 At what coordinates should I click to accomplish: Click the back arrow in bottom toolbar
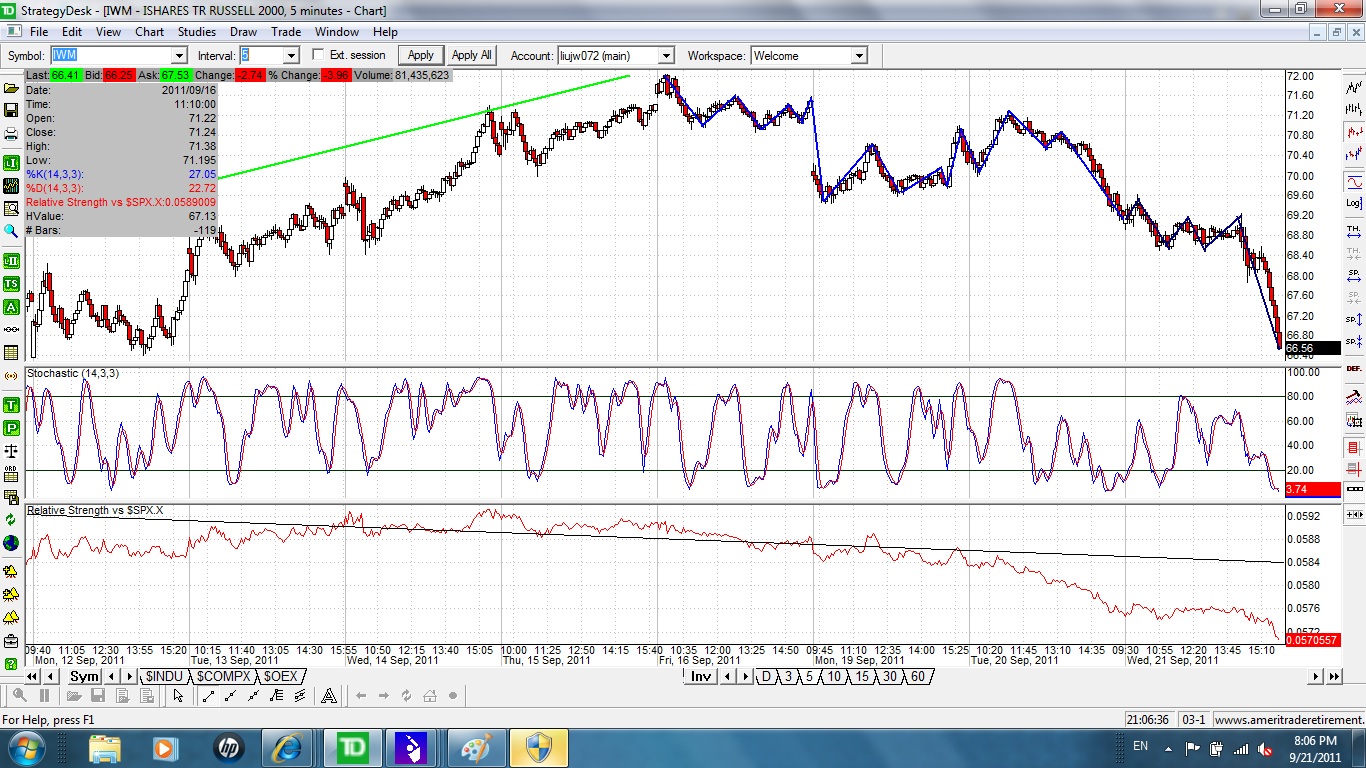point(361,696)
